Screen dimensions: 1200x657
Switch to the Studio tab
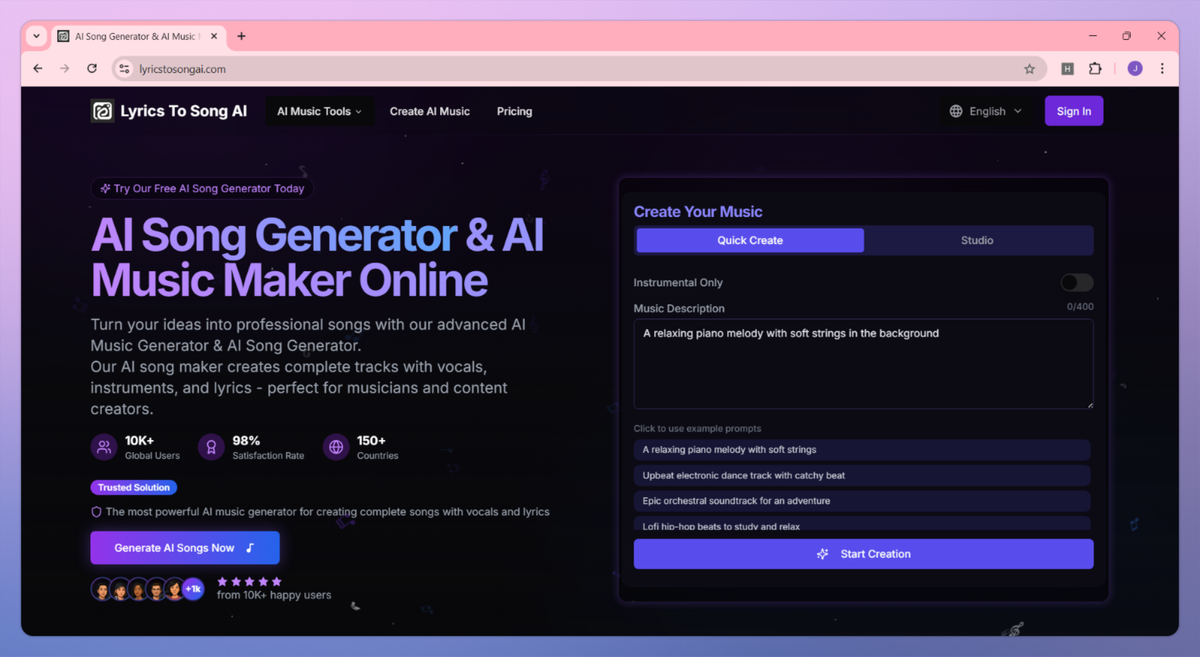click(x=977, y=240)
